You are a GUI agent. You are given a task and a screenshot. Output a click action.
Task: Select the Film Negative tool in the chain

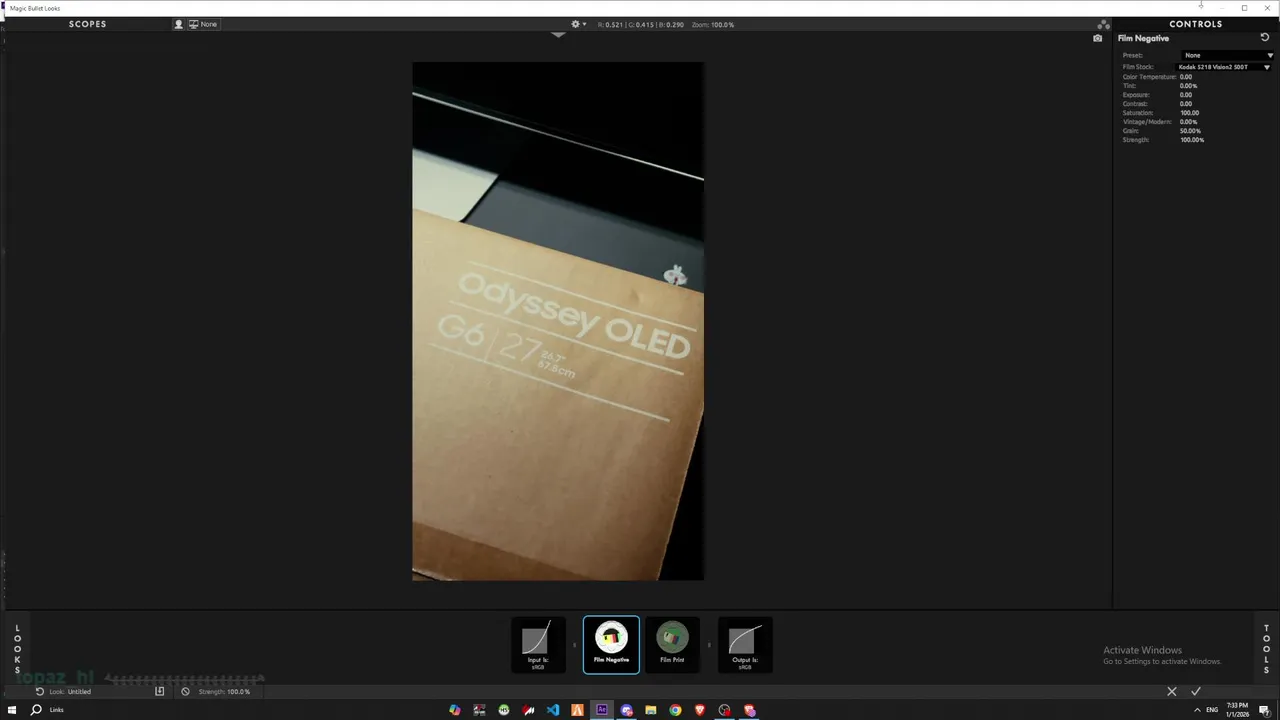611,644
